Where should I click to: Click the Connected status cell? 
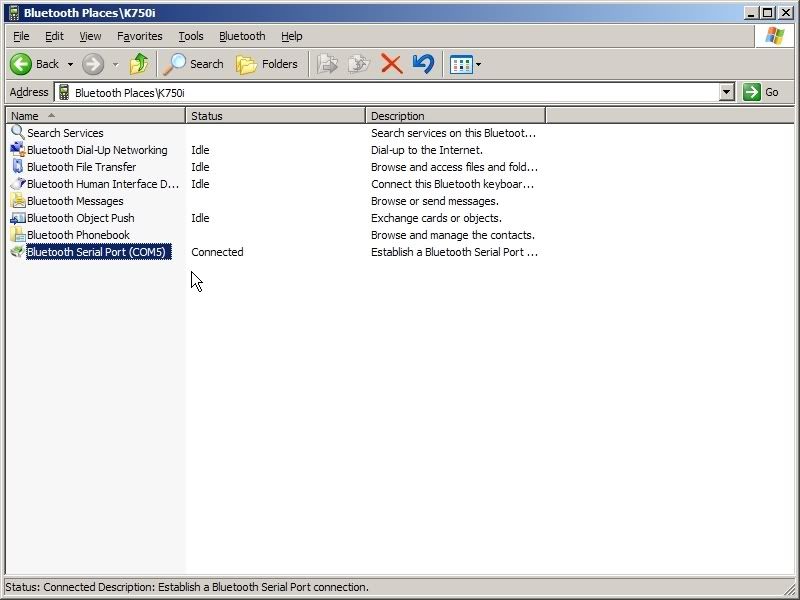217,252
